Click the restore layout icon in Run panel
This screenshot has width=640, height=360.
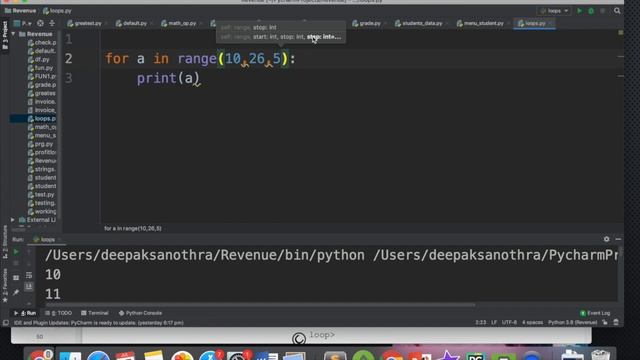point(16,278)
